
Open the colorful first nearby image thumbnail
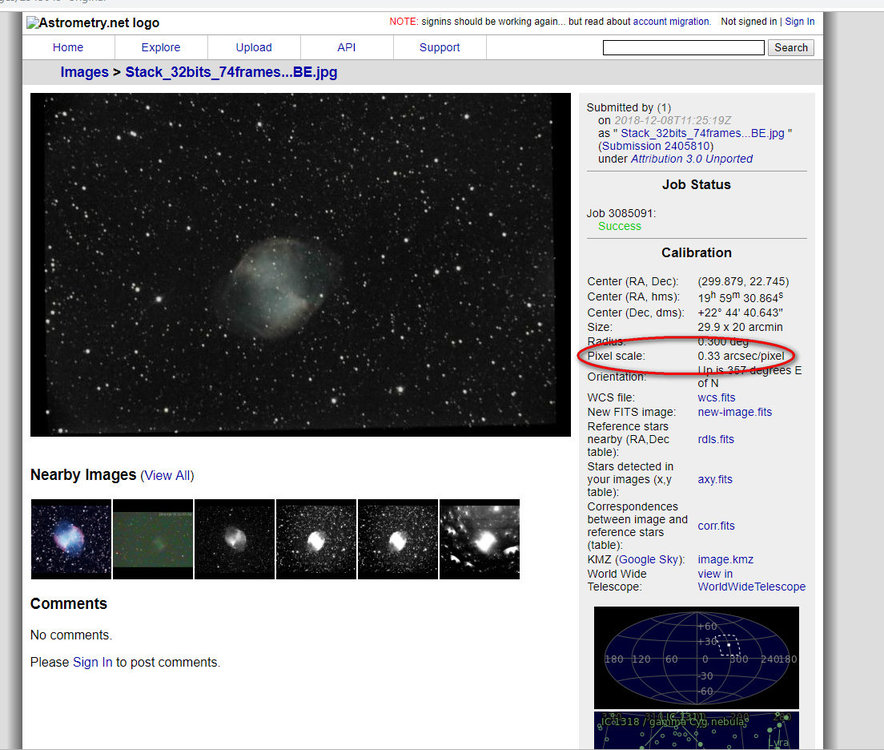[71, 539]
